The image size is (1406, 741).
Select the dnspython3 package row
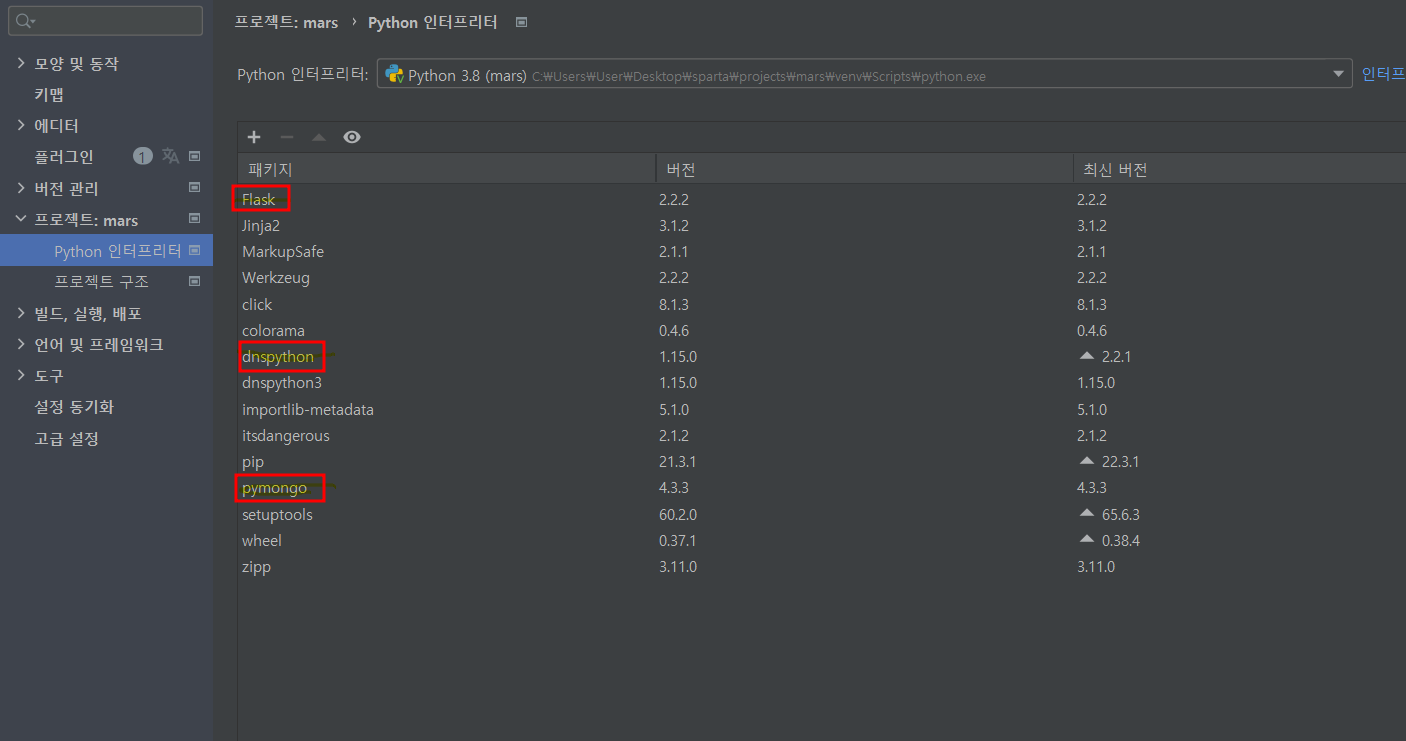click(x=821, y=382)
